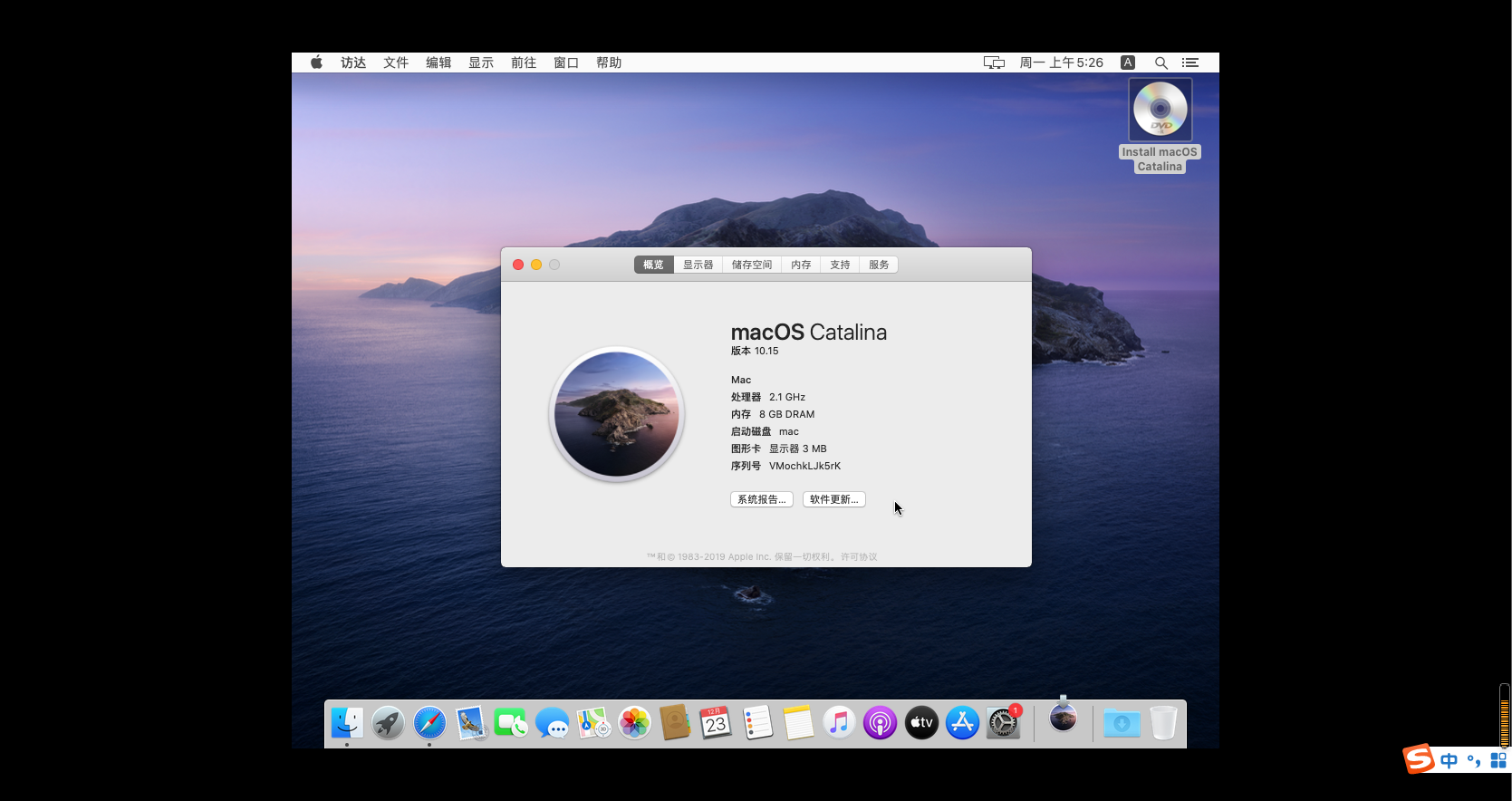Switch to the 储存空间 tab
Screen dimensions: 1512x801
[752, 265]
